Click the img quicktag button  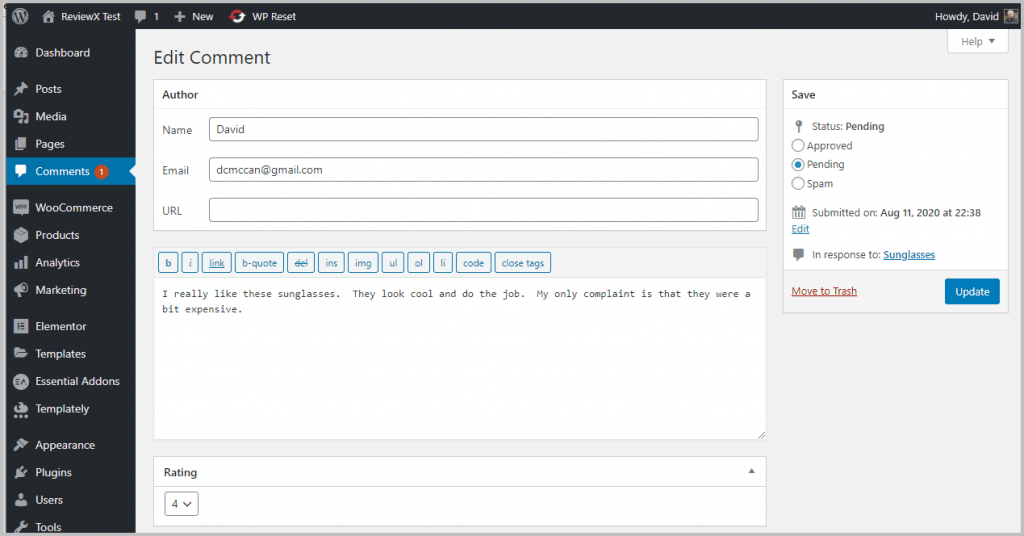tap(363, 263)
